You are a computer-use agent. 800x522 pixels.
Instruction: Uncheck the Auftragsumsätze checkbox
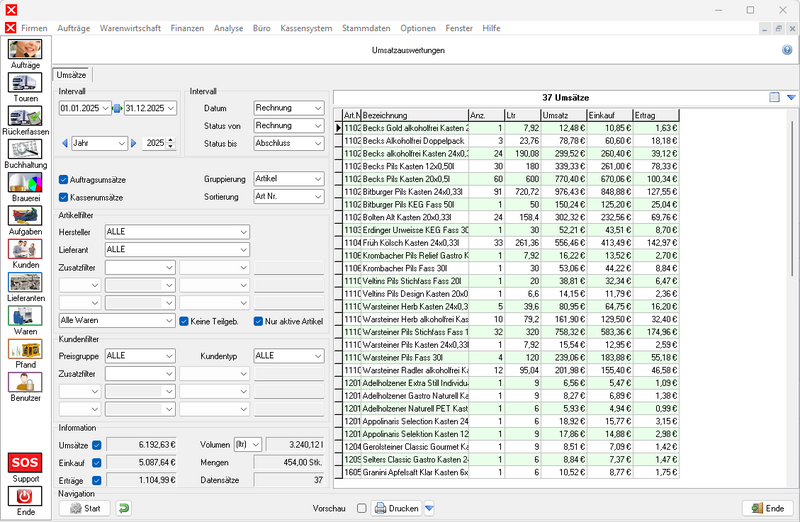pos(64,180)
